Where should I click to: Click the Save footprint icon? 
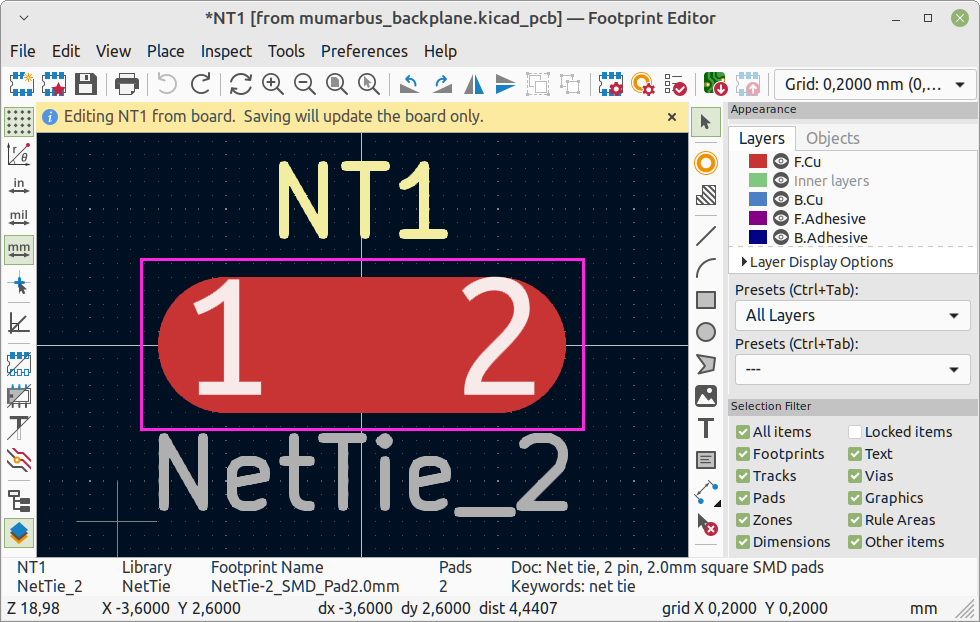[x=86, y=85]
